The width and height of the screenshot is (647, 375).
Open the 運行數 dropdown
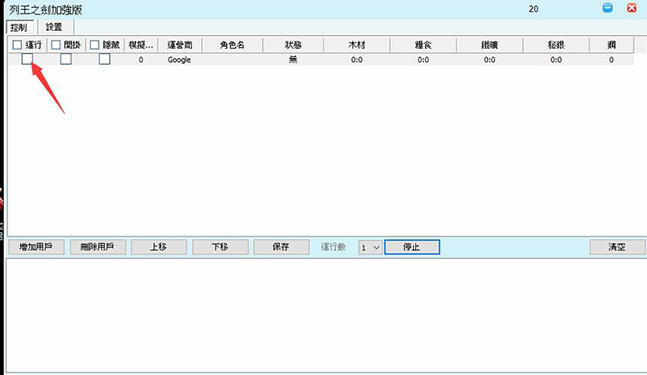pyautogui.click(x=370, y=247)
